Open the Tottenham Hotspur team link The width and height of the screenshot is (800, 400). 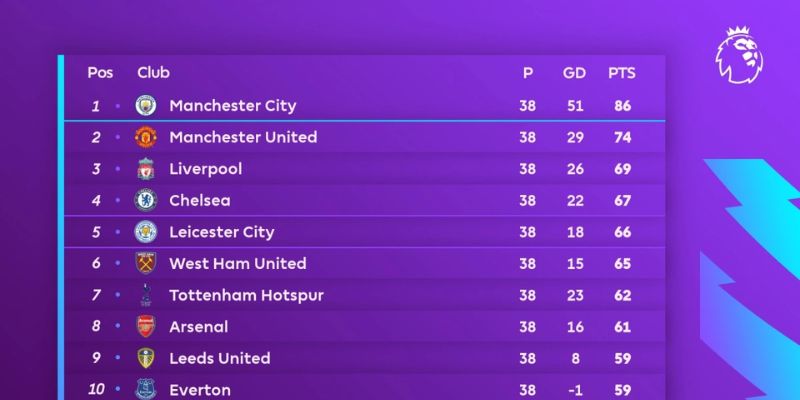(x=246, y=295)
